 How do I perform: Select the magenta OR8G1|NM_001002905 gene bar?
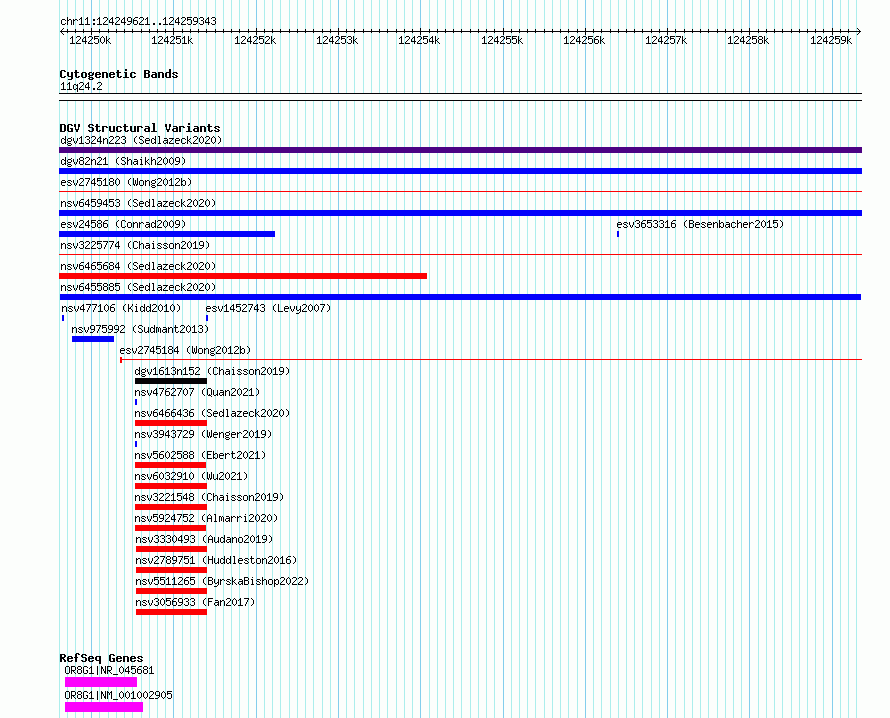pos(104,707)
